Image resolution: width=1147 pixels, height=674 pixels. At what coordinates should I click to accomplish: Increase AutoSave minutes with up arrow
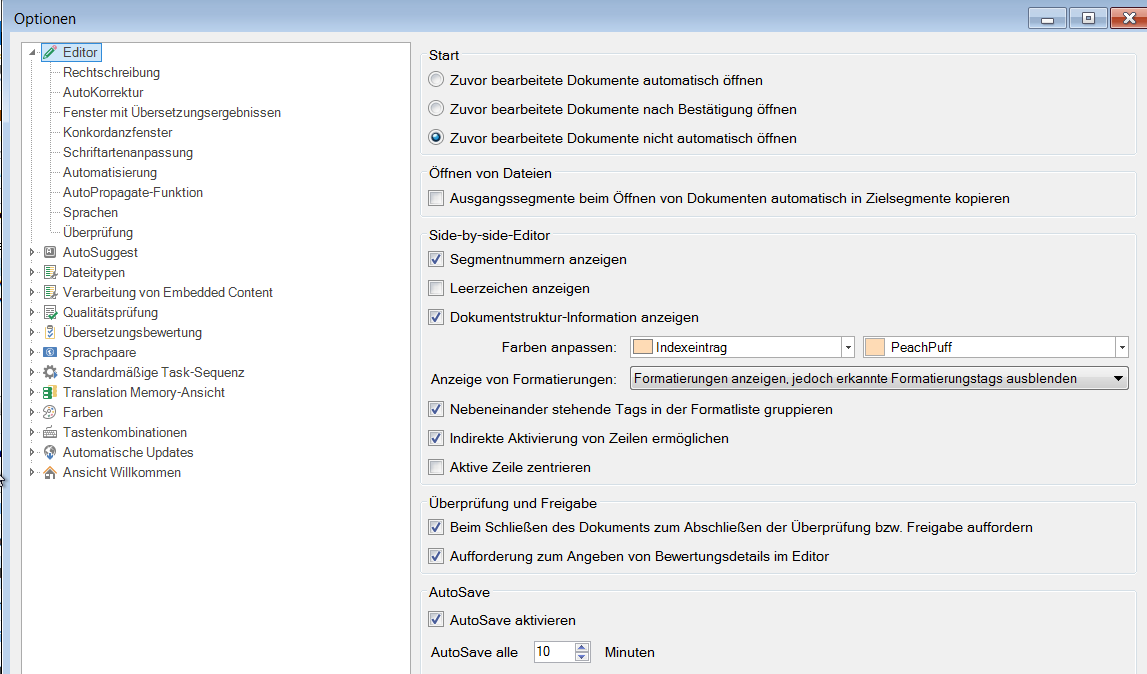click(x=582, y=647)
